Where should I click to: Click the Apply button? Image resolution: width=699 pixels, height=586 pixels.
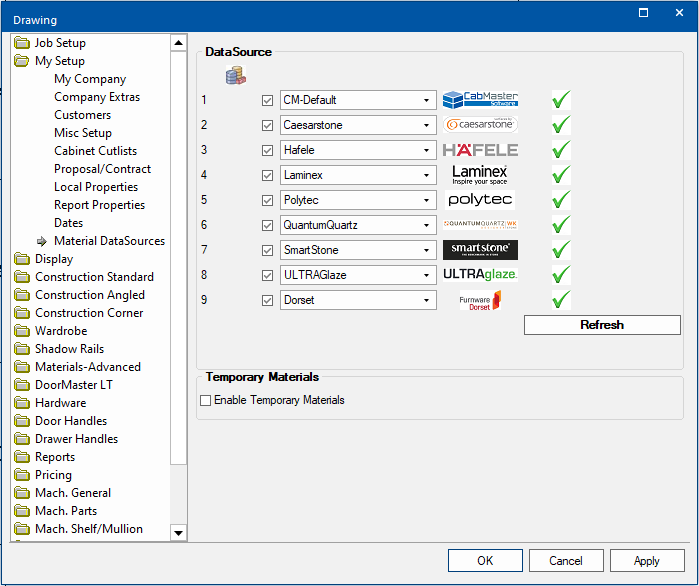tap(647, 561)
